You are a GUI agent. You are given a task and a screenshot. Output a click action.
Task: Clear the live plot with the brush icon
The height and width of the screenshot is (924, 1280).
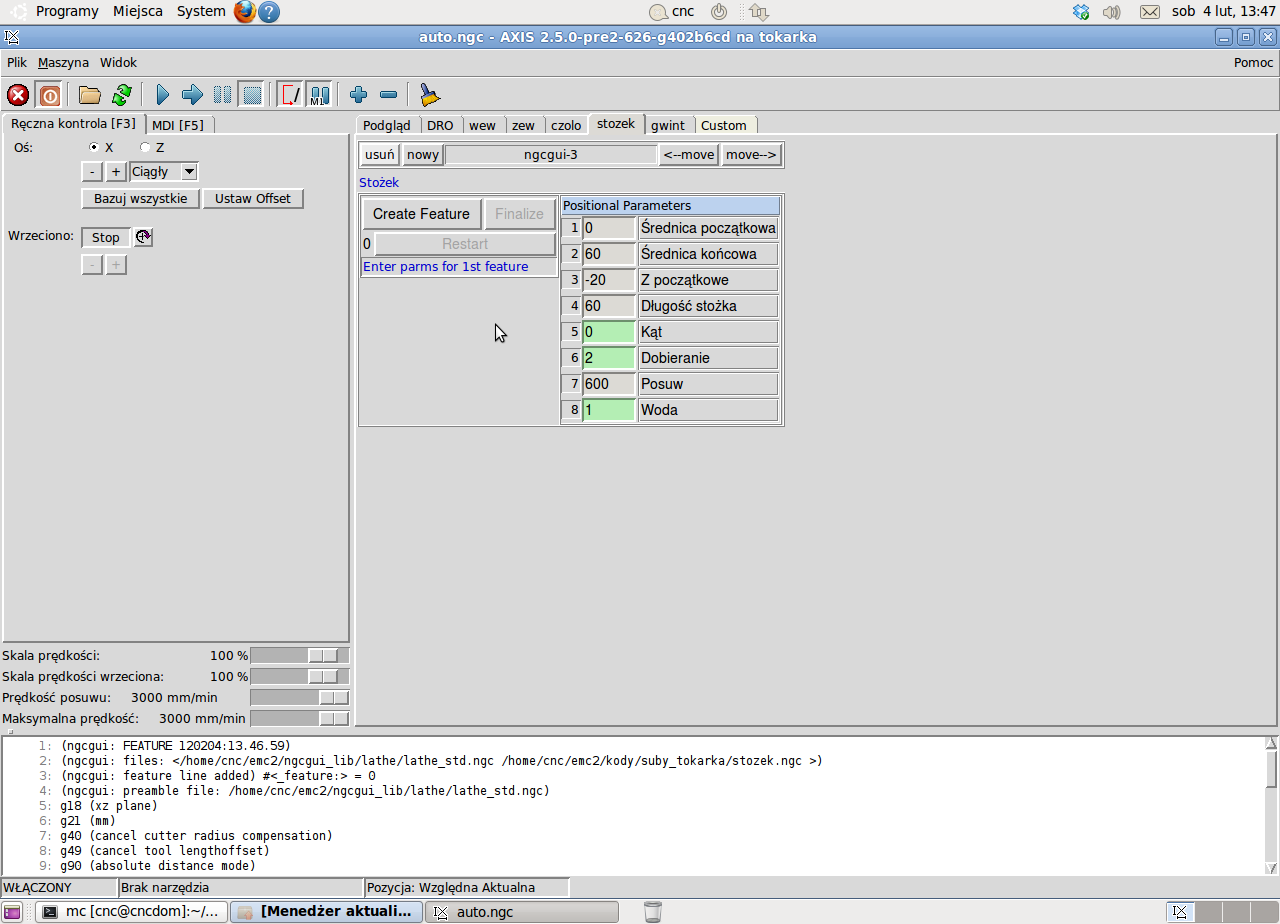429,95
